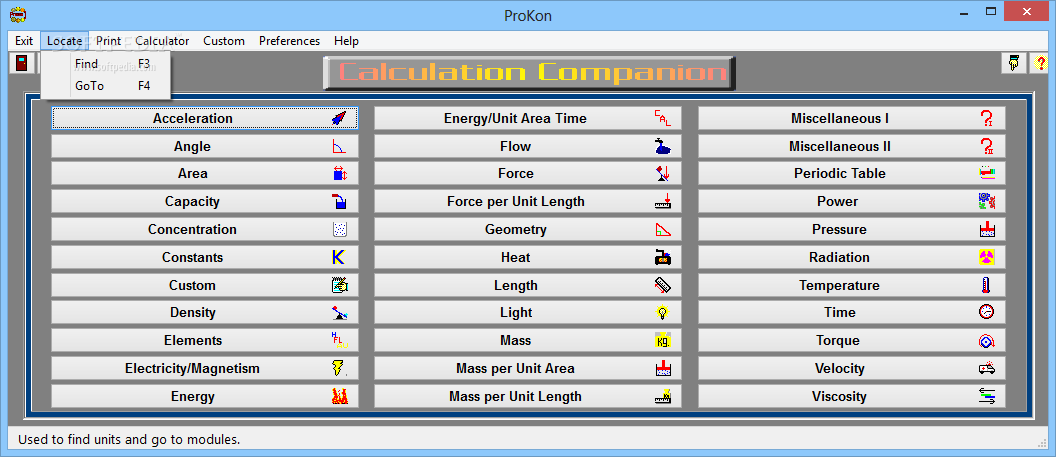Image resolution: width=1056 pixels, height=457 pixels.
Task: Click the thermometer icon beside Temperature
Action: click(987, 285)
